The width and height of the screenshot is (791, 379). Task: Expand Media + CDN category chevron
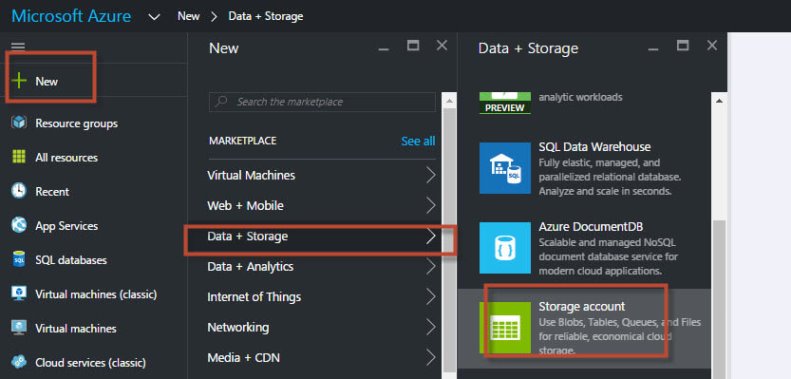coord(430,357)
